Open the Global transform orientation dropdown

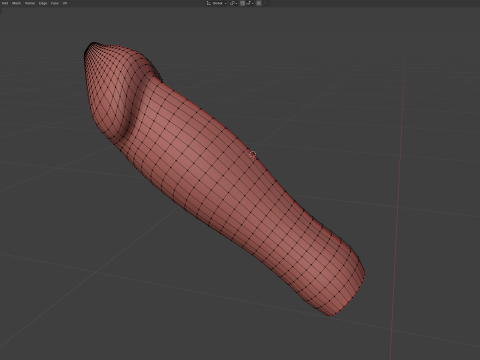tap(216, 3)
